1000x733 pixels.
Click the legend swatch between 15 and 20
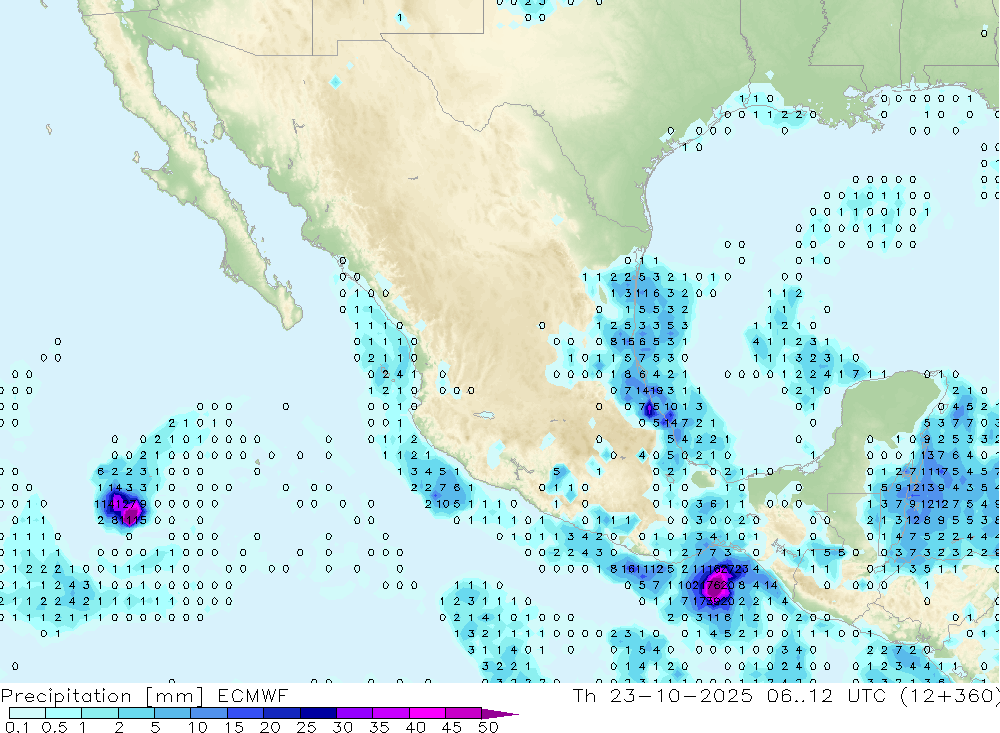pyautogui.click(x=246, y=713)
